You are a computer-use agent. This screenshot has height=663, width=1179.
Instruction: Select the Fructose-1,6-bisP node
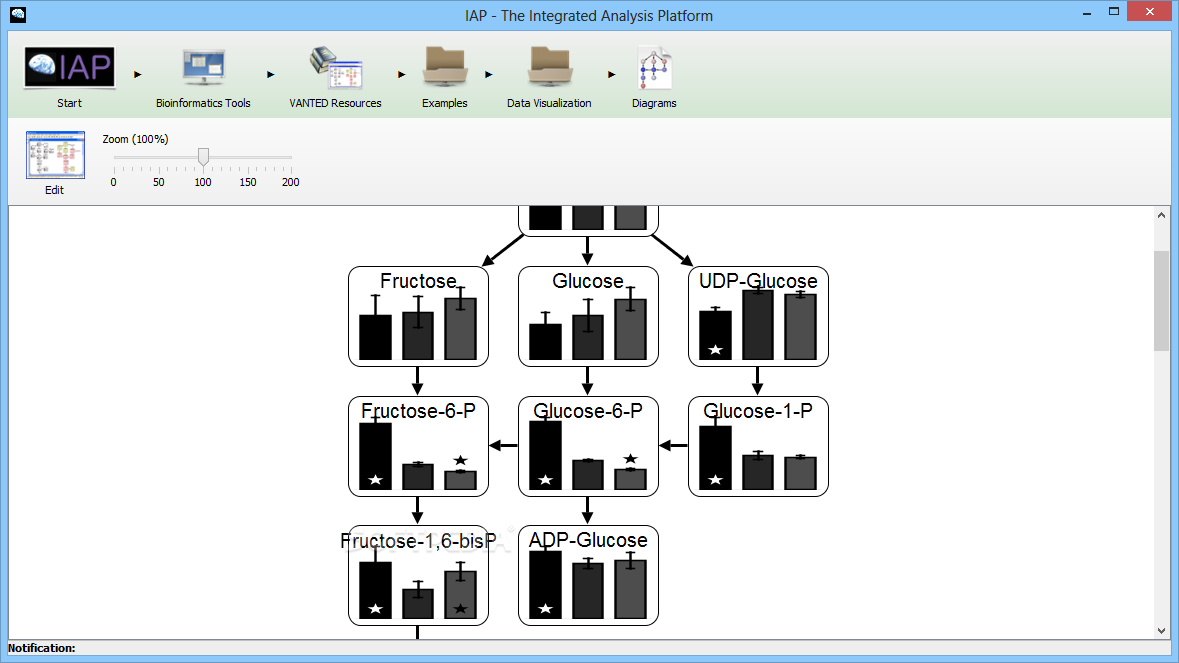(418, 576)
